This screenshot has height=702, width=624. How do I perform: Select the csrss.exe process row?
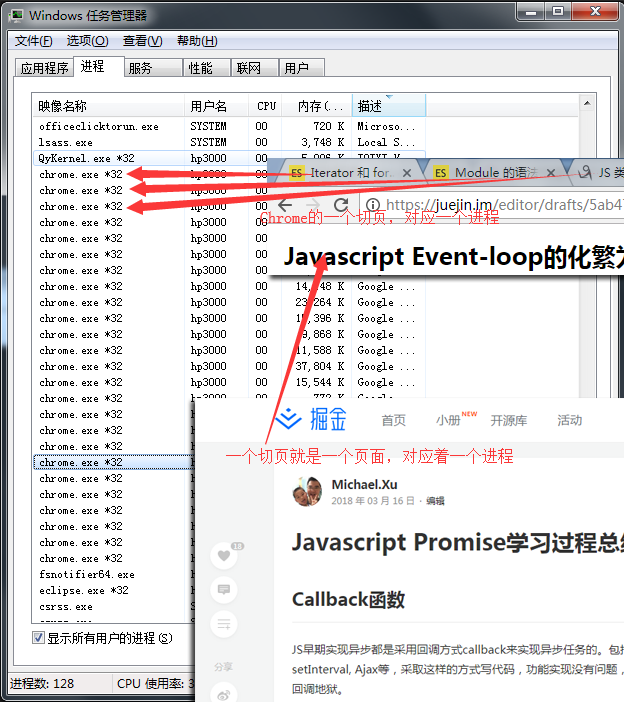coord(114,607)
